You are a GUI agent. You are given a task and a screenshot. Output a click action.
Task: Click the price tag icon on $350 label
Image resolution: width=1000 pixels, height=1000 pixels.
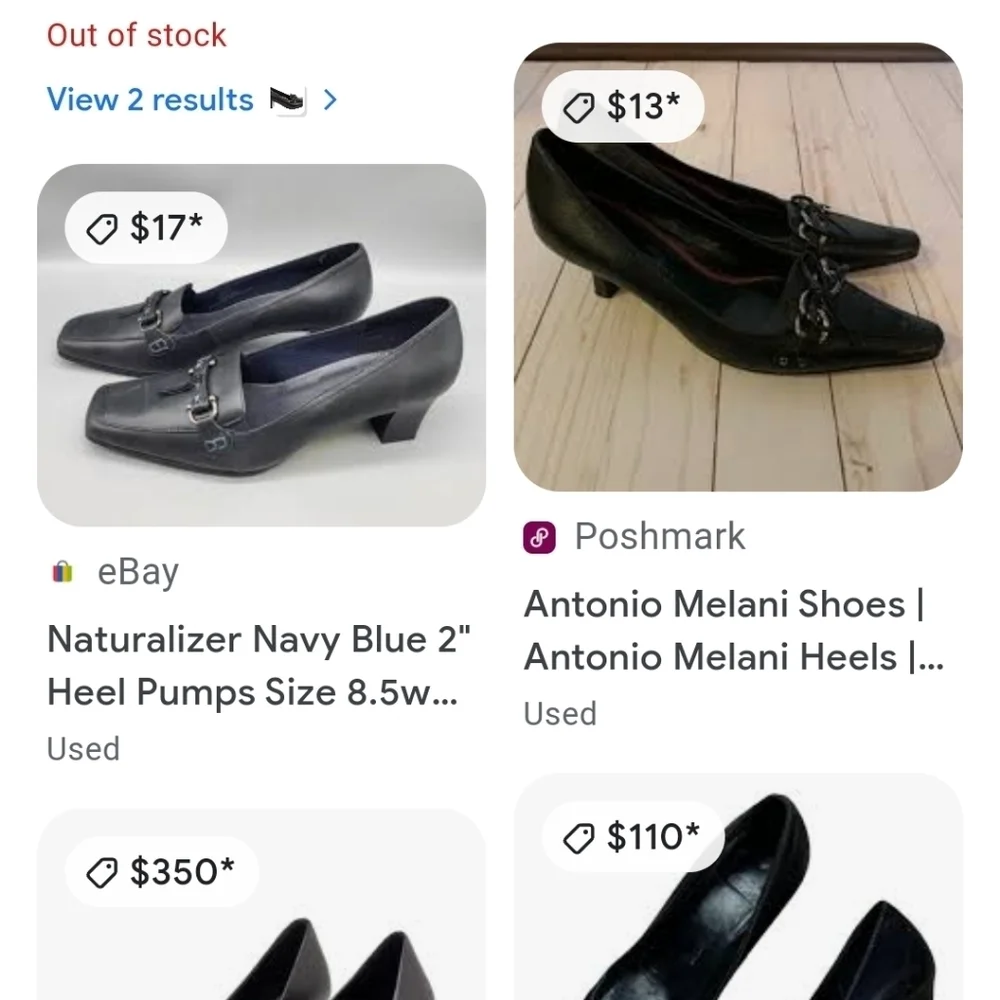tap(99, 871)
